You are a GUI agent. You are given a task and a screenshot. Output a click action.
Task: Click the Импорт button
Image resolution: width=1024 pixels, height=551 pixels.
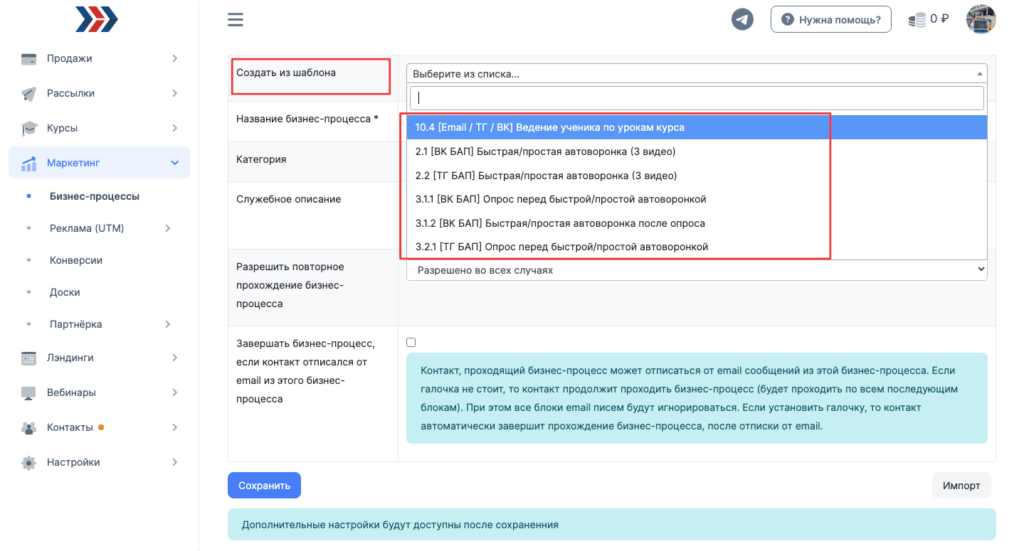click(961, 486)
